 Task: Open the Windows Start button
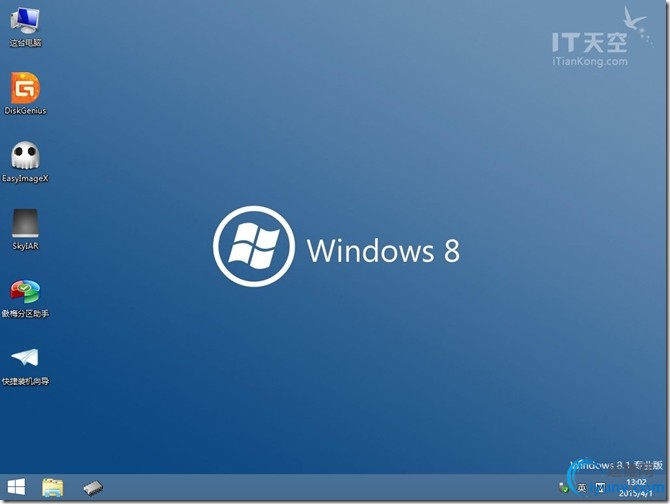16,487
